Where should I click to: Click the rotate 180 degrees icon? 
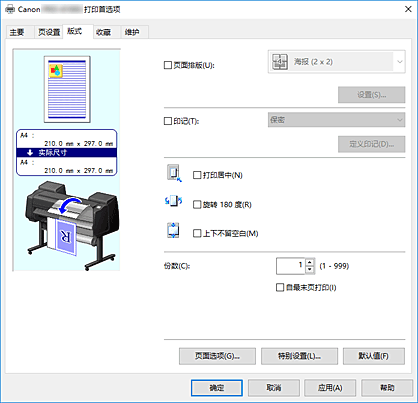[173, 201]
